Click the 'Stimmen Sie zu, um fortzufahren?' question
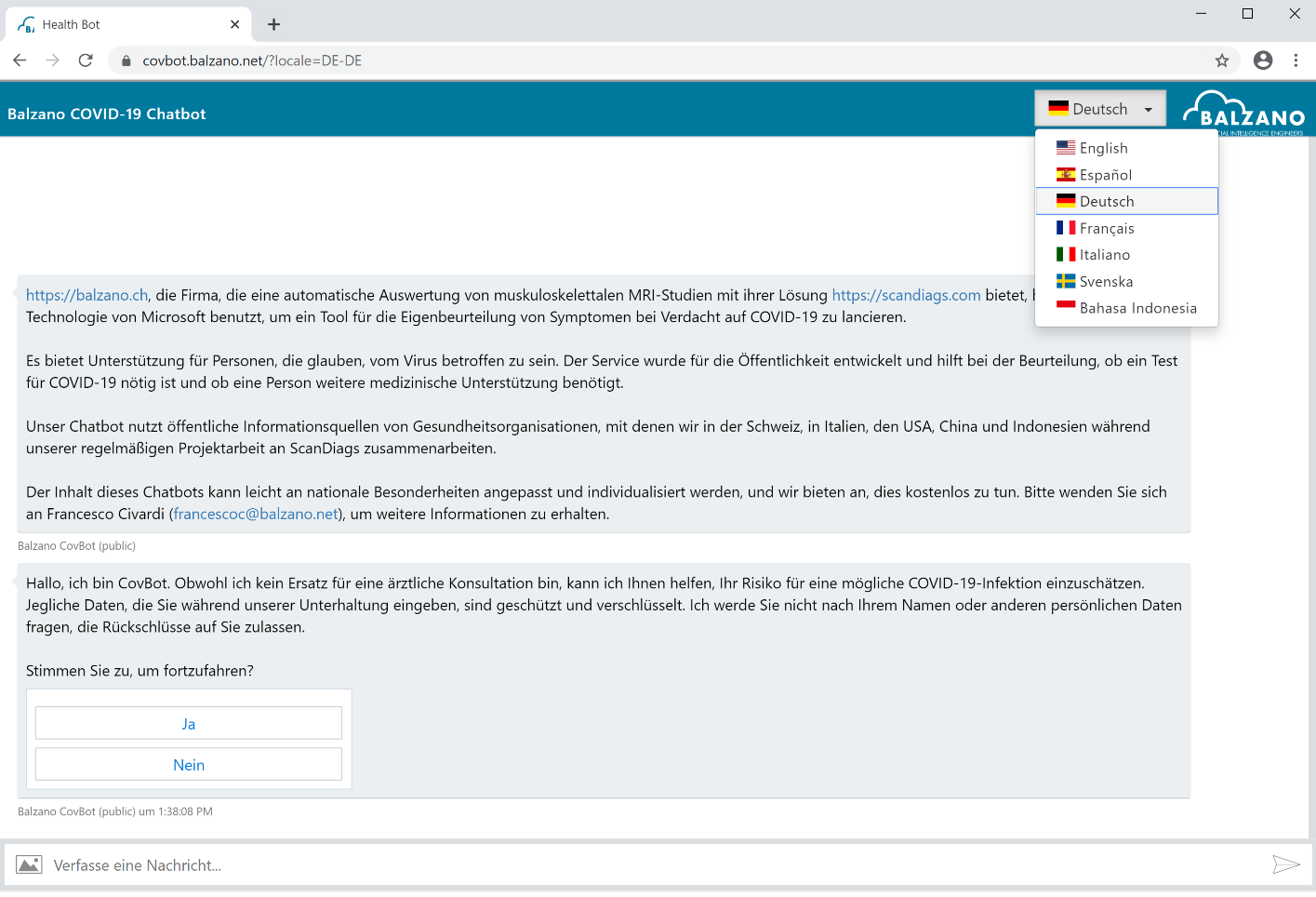The width and height of the screenshot is (1316, 897). click(x=140, y=671)
